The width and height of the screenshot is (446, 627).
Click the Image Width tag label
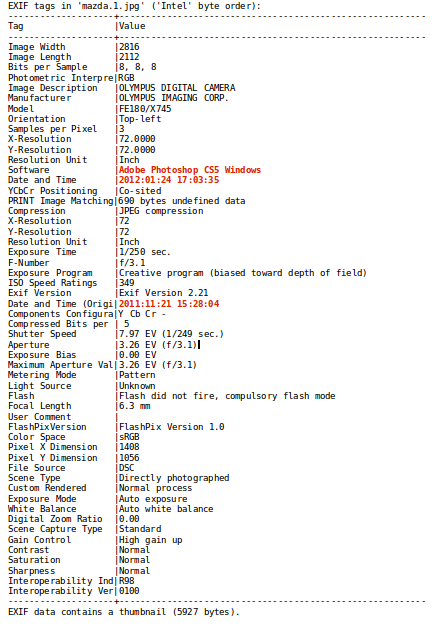pyautogui.click(x=36, y=47)
